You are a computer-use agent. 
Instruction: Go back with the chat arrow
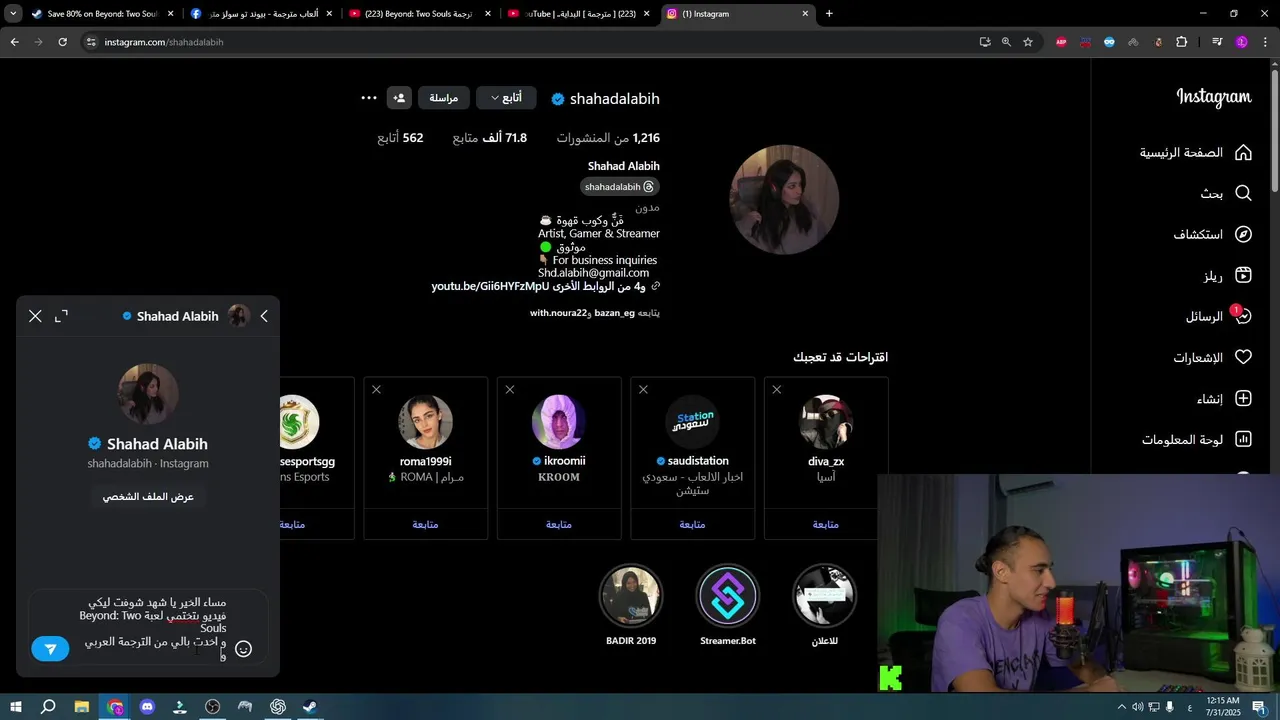click(x=264, y=316)
